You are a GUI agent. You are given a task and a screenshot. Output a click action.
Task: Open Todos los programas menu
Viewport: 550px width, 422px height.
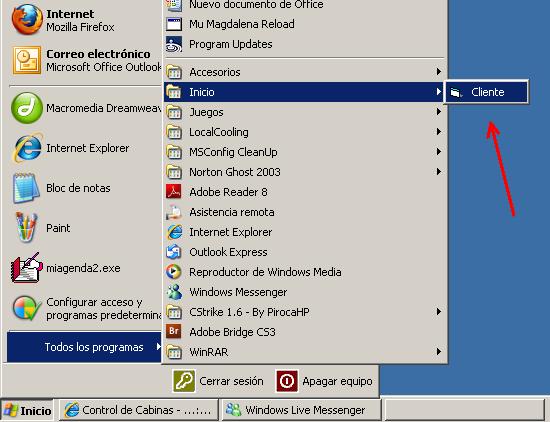84,347
